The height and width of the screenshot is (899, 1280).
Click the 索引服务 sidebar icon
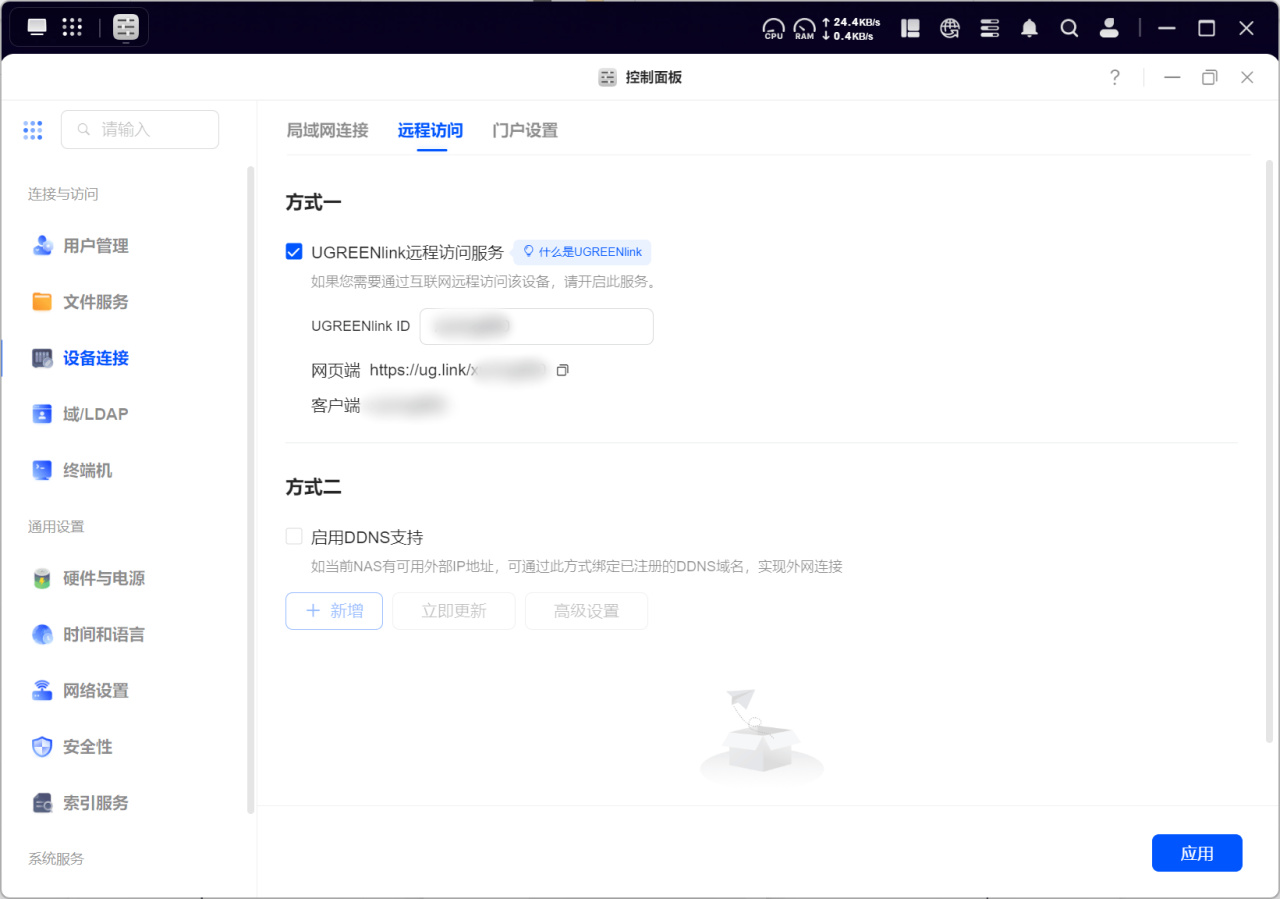pos(42,802)
